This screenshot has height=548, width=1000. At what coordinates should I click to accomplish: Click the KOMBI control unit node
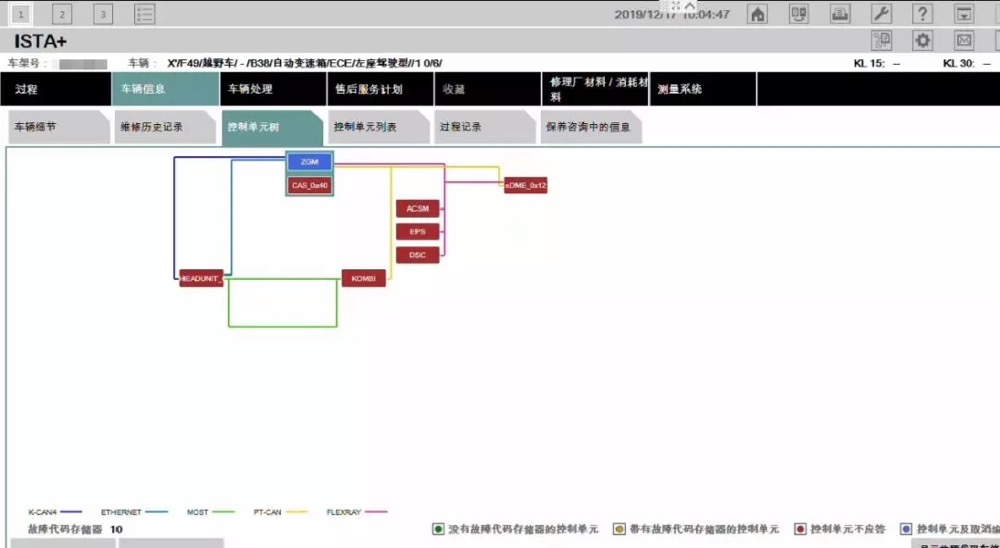pyautogui.click(x=363, y=278)
